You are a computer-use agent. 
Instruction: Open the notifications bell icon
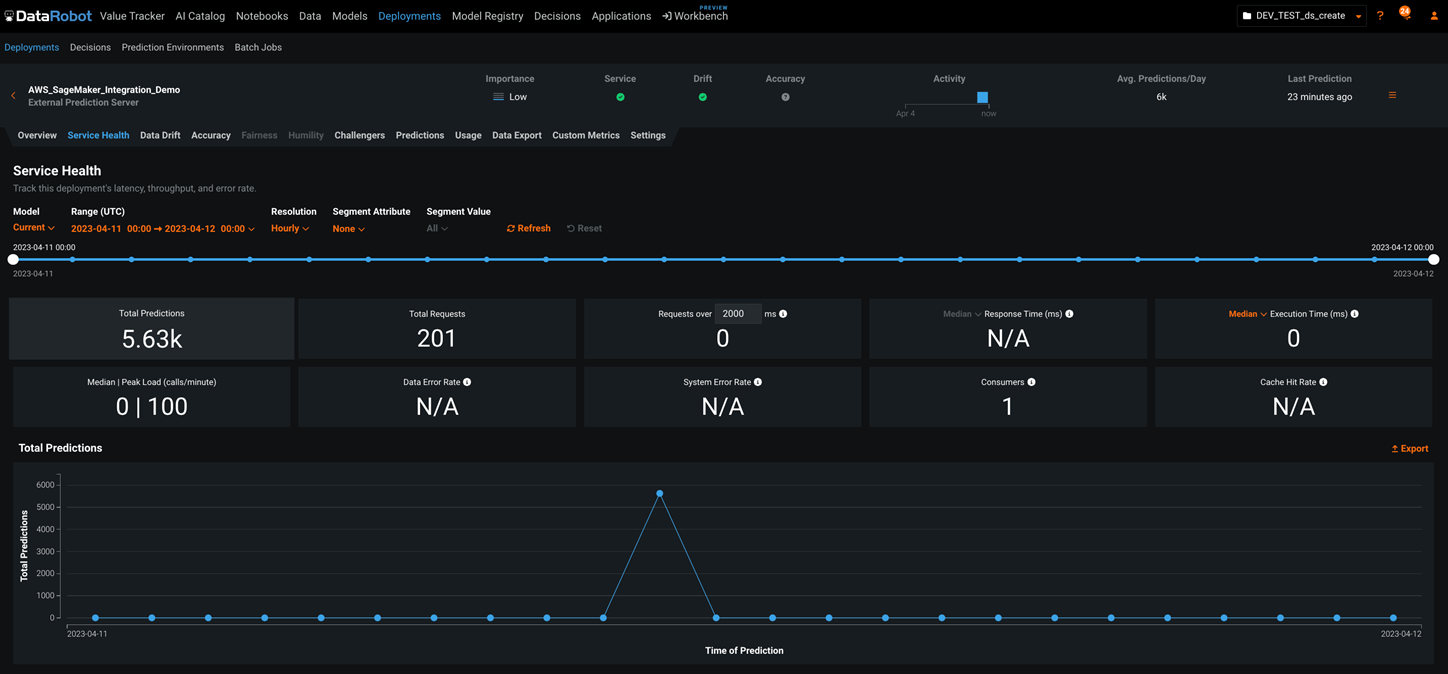[x=1405, y=16]
